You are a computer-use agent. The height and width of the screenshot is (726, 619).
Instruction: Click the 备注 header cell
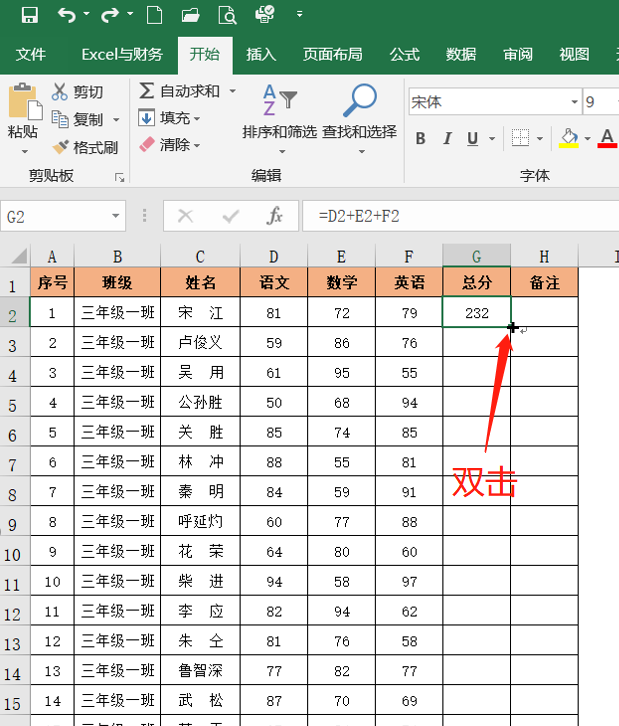(545, 282)
